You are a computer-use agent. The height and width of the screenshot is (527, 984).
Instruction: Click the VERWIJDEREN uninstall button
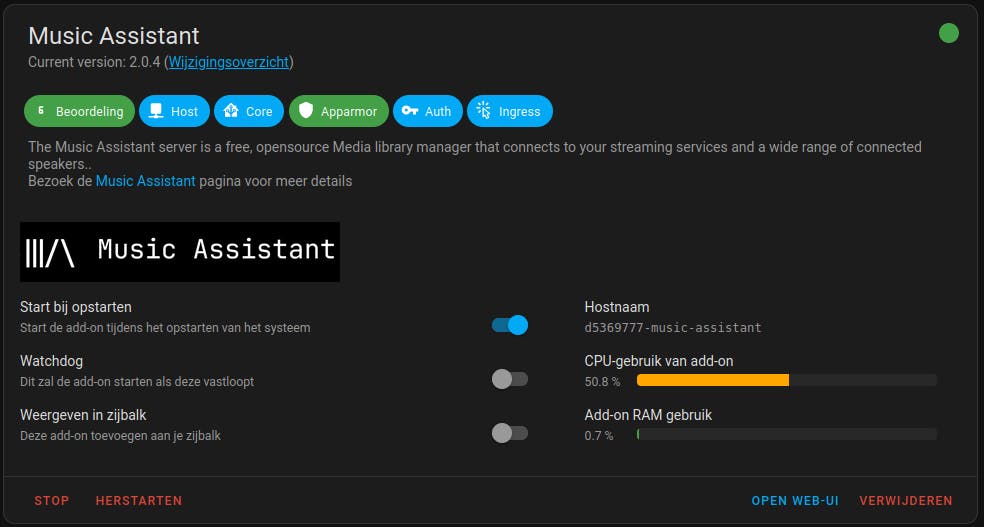click(906, 500)
